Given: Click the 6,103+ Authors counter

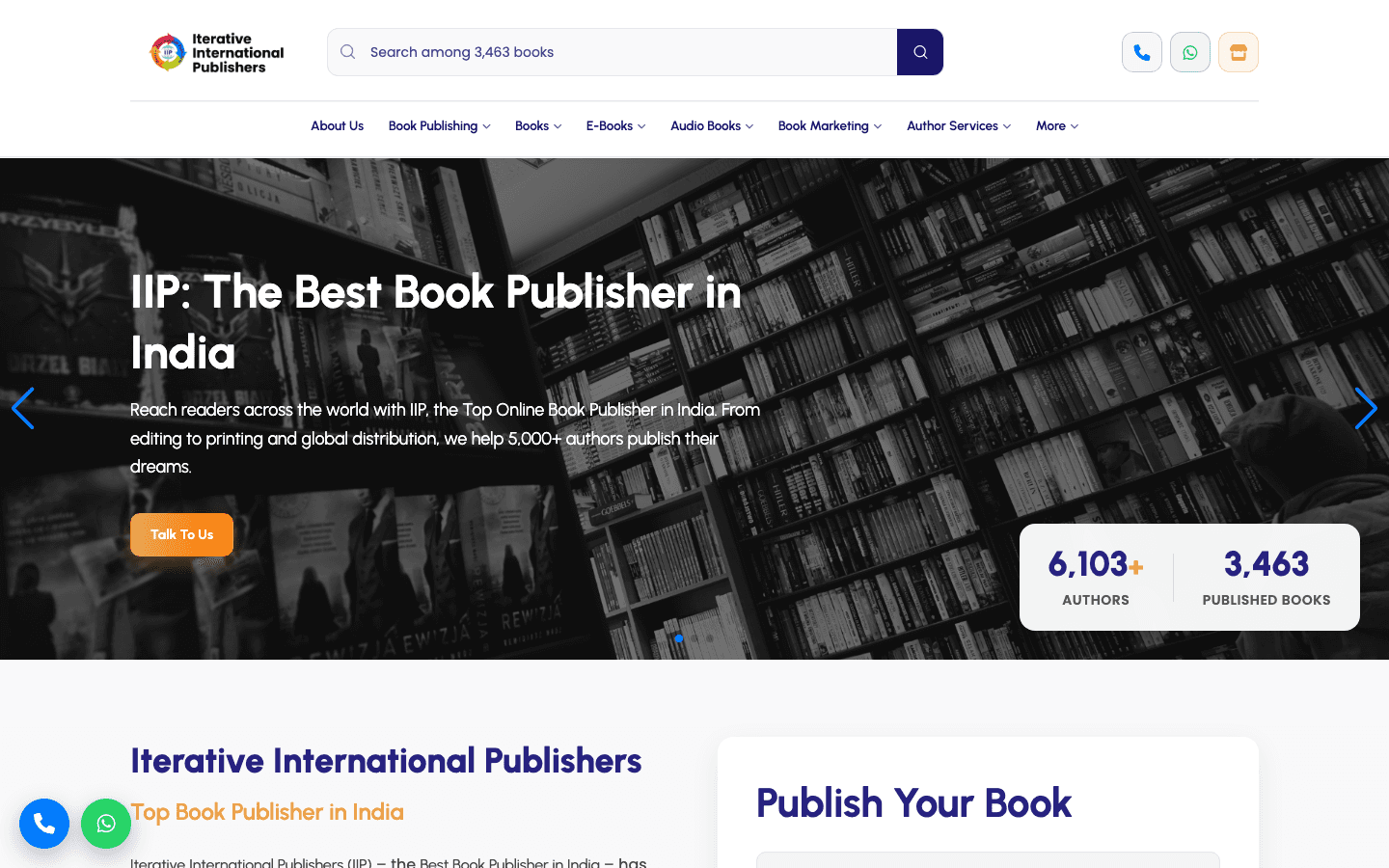Looking at the screenshot, I should (1096, 578).
